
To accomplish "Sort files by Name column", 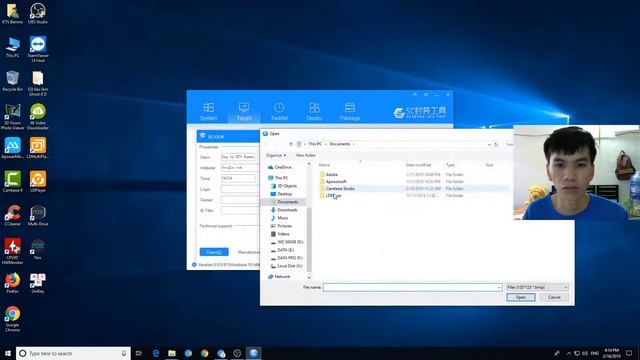I will point(324,165).
